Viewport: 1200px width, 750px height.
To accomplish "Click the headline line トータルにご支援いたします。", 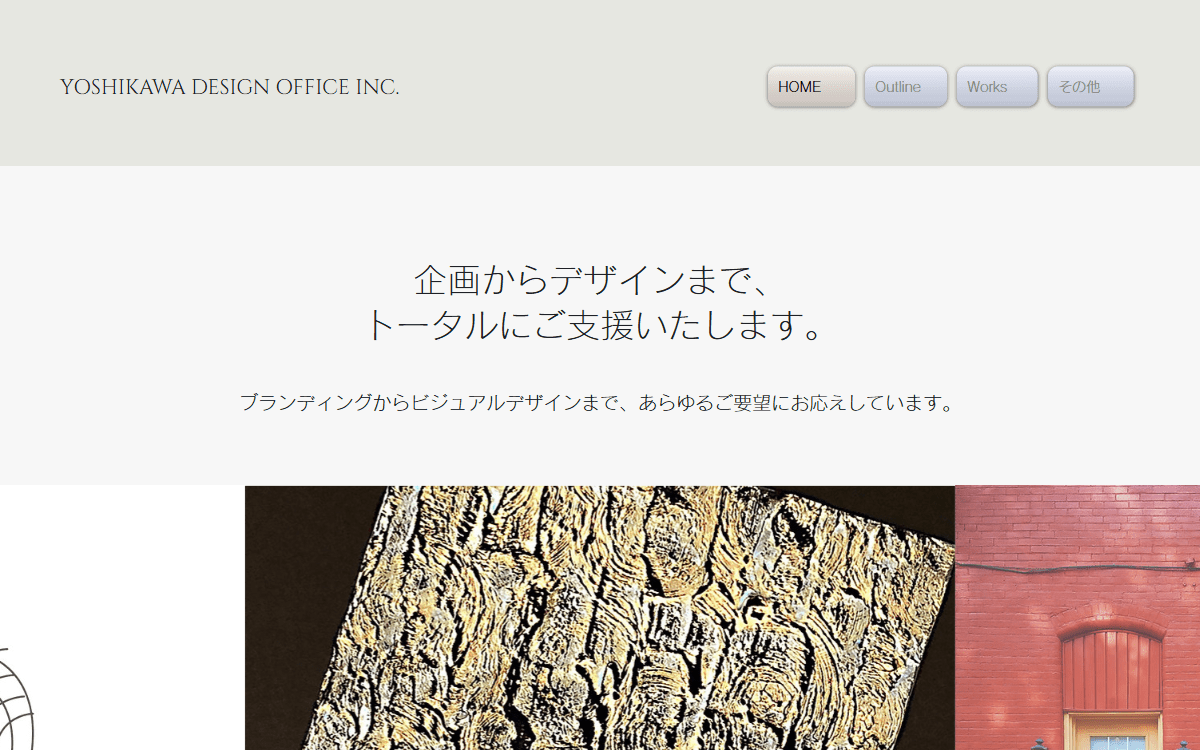I will [x=594, y=325].
